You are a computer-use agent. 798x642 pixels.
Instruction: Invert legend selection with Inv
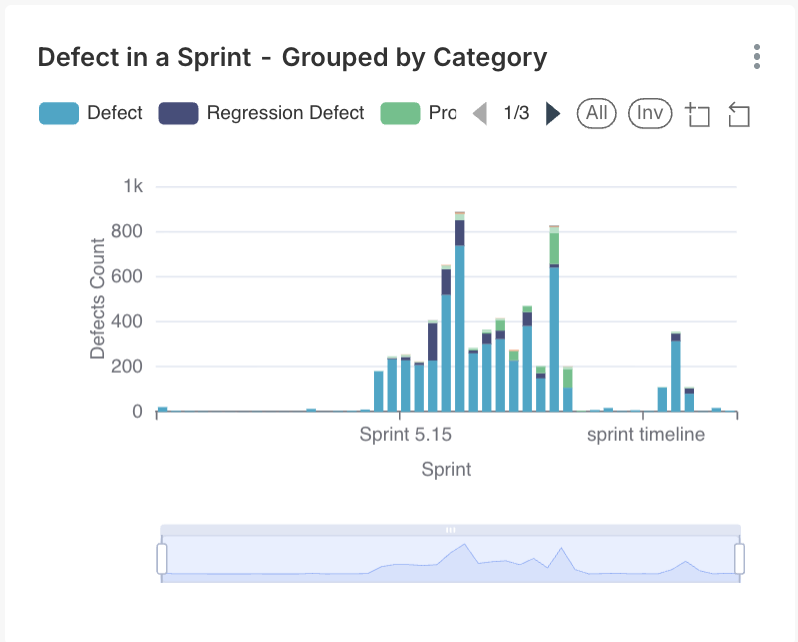pos(650,113)
